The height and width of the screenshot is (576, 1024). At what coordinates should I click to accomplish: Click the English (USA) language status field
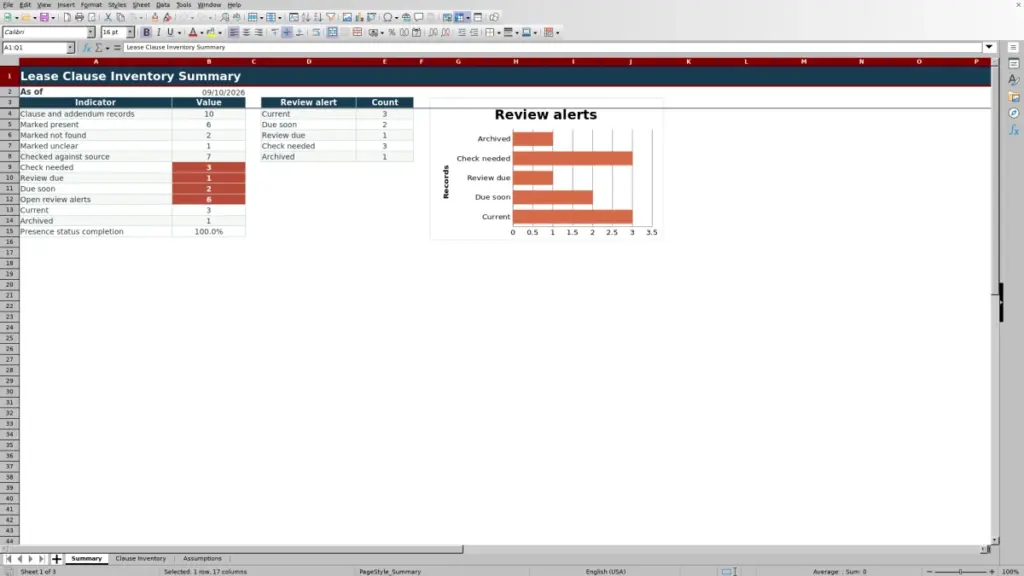click(x=605, y=571)
